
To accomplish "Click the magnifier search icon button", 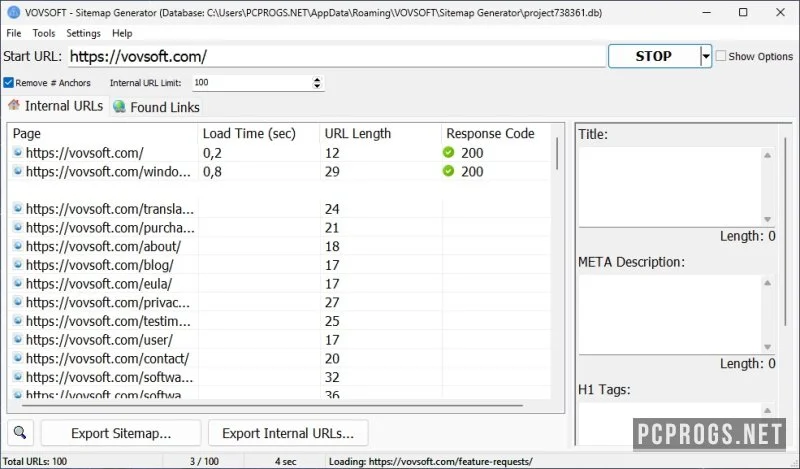I will 20,433.
